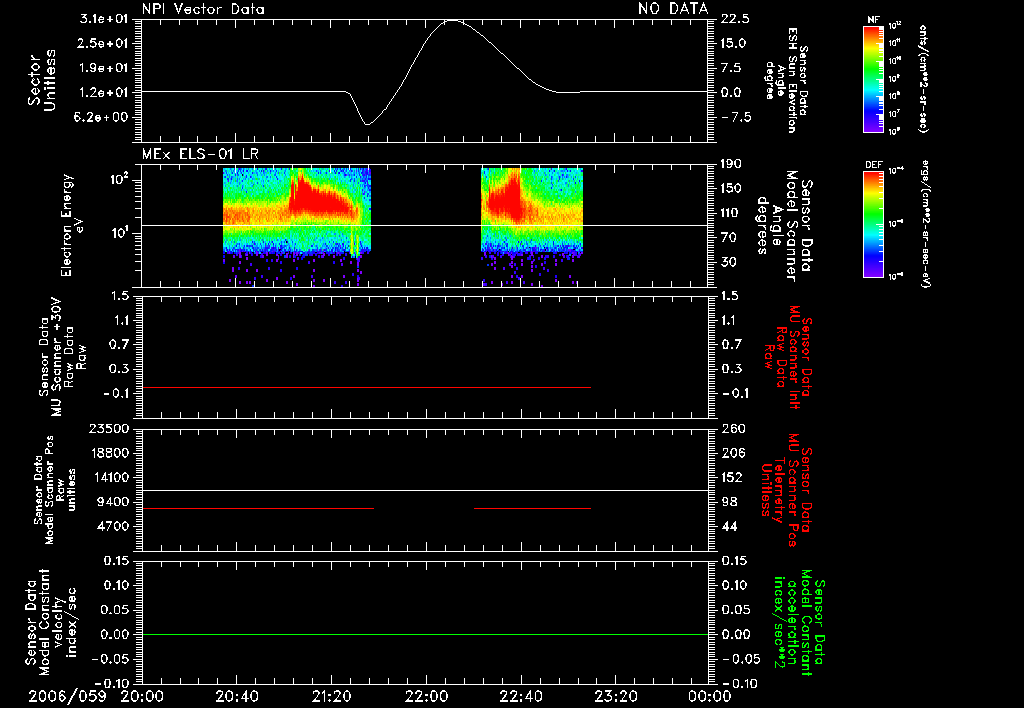Click the '98' telemetry tick value
1024x708 pixels.
(729, 502)
